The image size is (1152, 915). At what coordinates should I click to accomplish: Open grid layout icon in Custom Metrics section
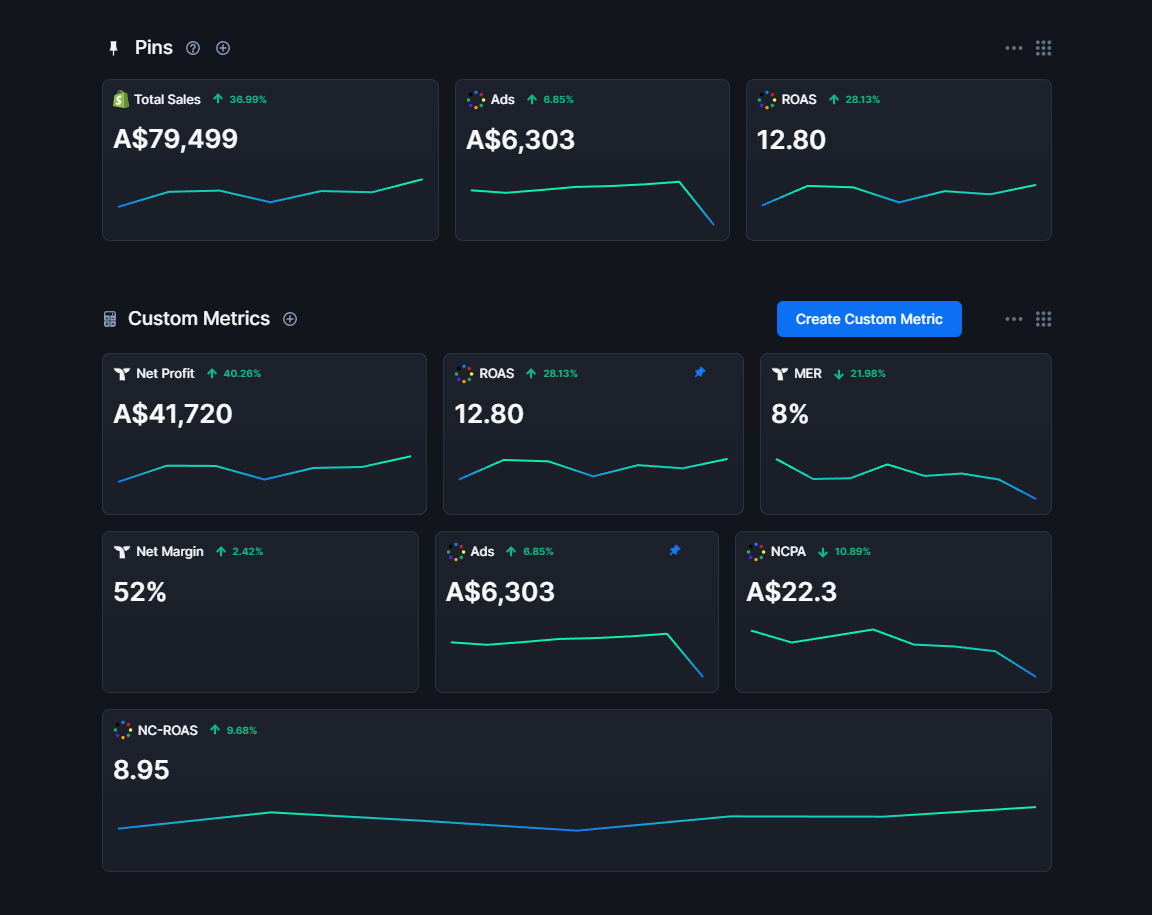(x=1043, y=319)
